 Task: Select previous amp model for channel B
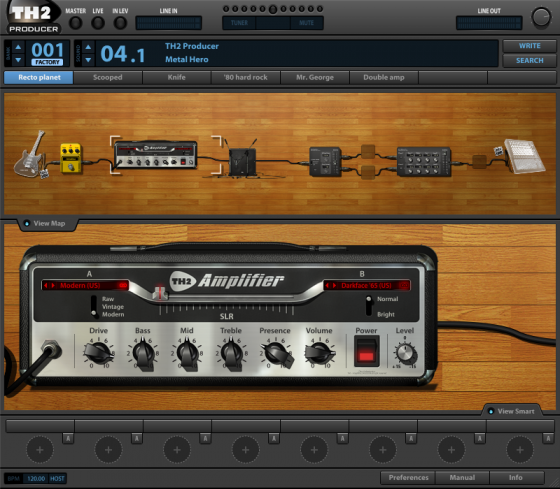click(x=327, y=285)
